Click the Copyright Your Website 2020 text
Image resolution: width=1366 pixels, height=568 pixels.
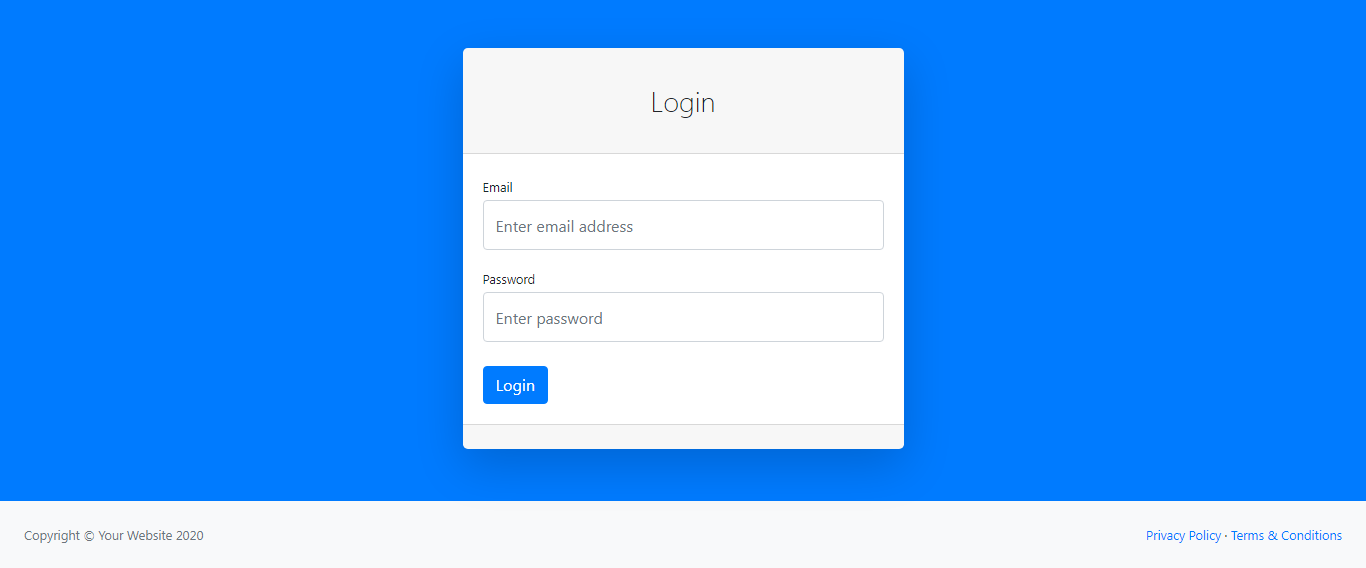coord(114,536)
